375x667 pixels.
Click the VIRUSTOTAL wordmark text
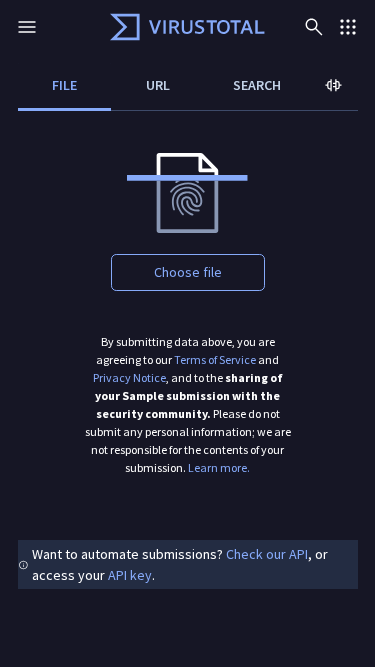[207, 27]
